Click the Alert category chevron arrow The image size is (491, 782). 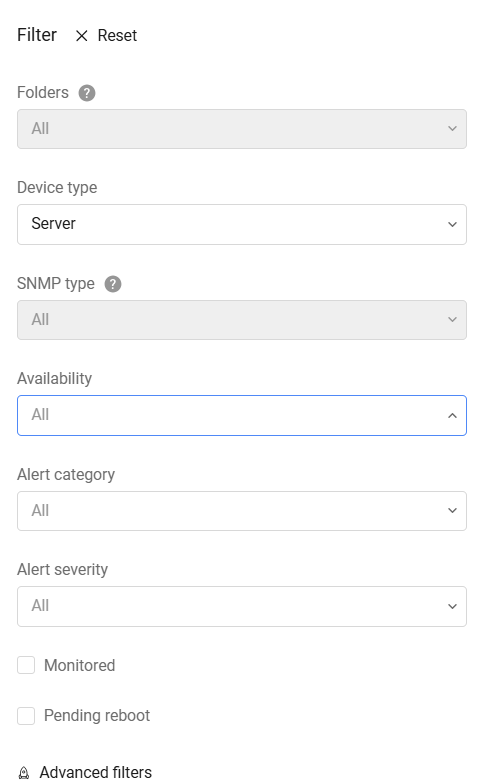(x=452, y=511)
